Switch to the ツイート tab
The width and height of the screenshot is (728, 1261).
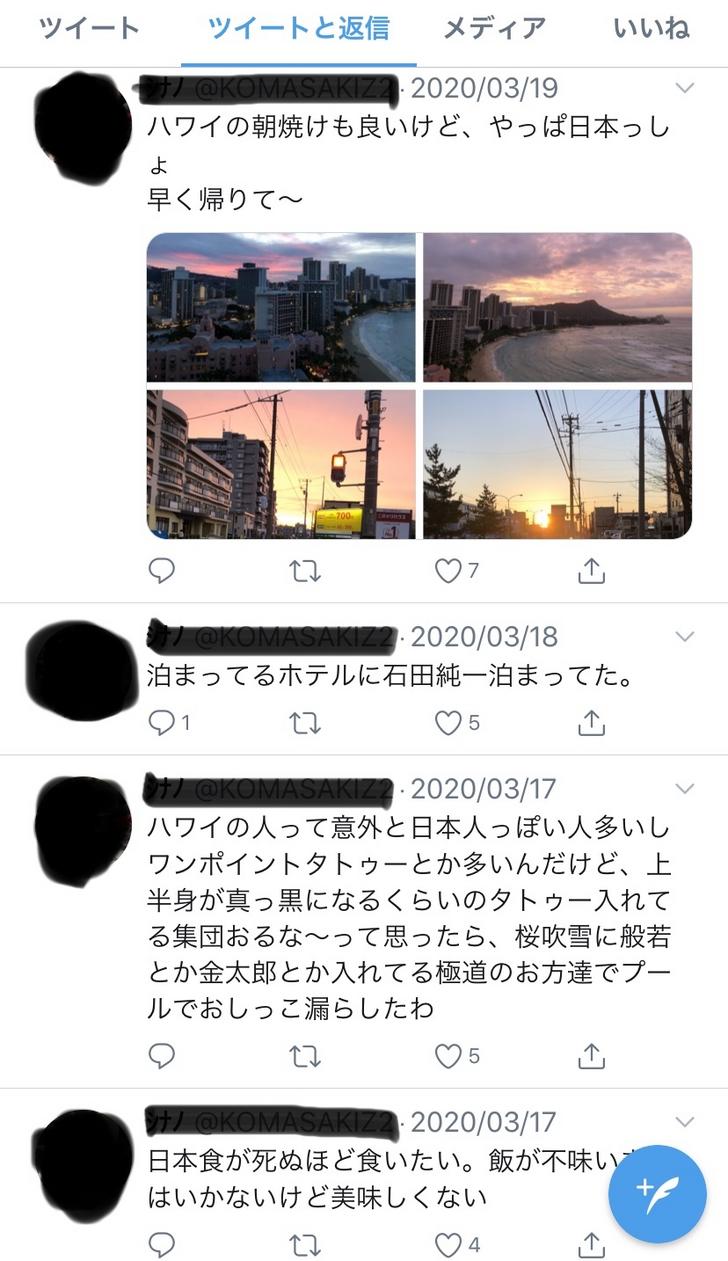click(90, 28)
